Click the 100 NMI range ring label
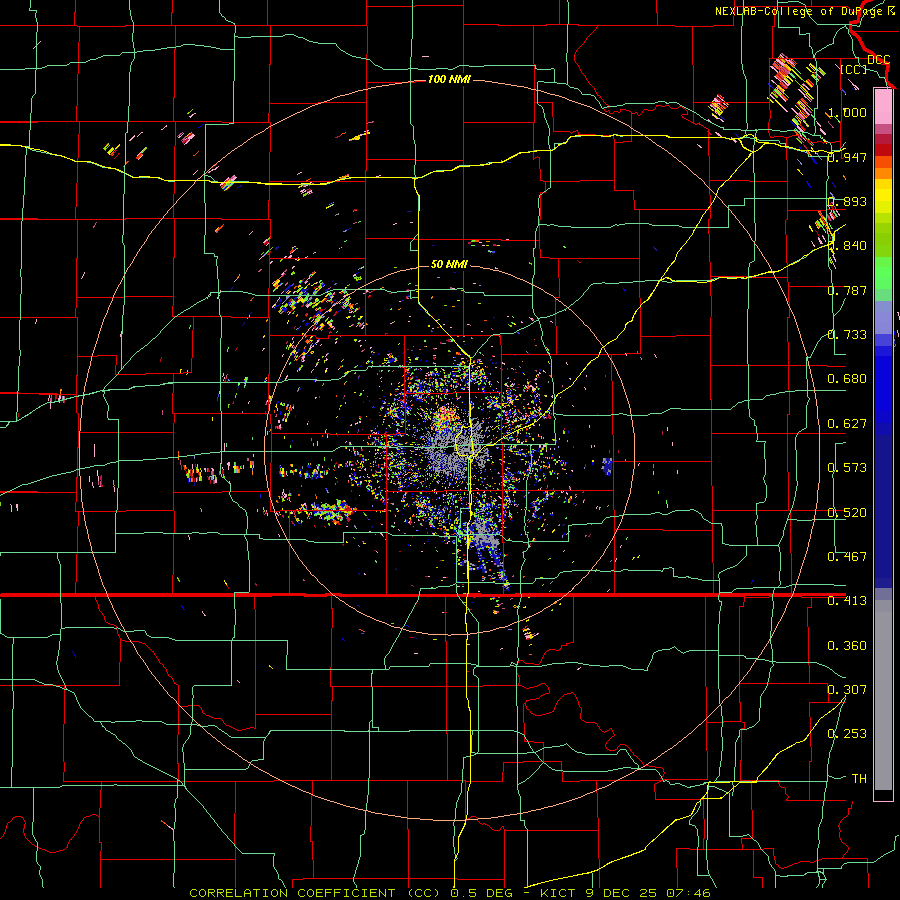 pos(449,79)
